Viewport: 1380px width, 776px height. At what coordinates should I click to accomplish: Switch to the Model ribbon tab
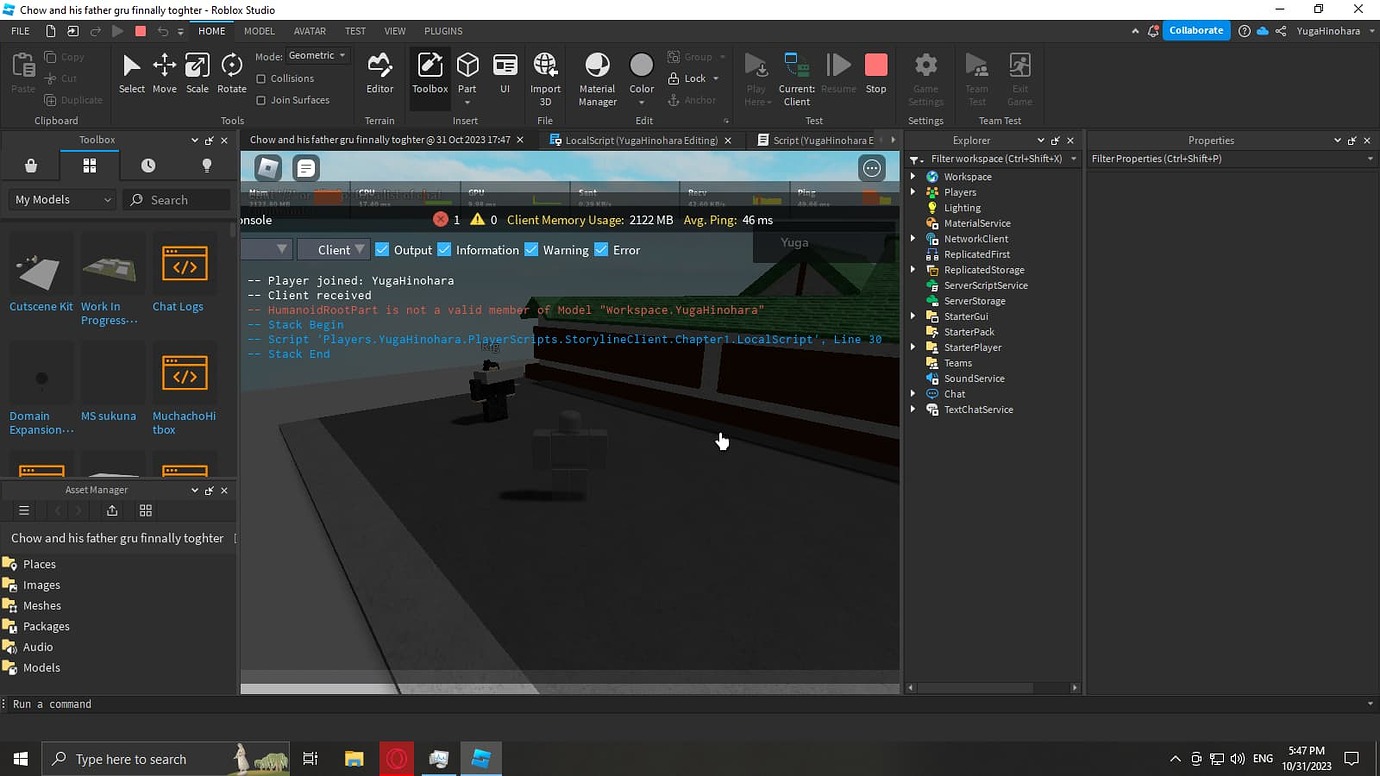[259, 31]
